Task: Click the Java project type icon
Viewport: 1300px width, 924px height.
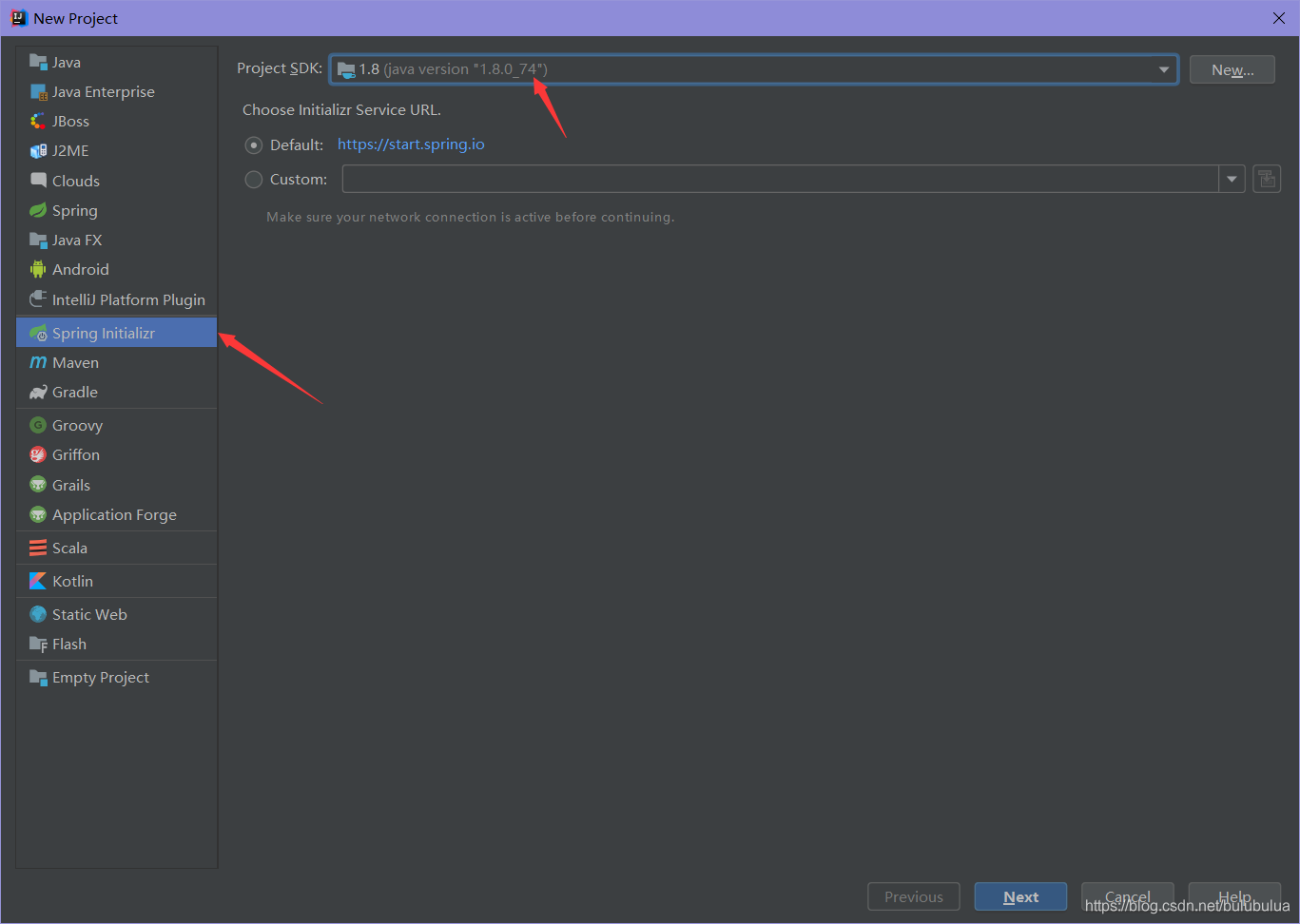Action: 38,62
